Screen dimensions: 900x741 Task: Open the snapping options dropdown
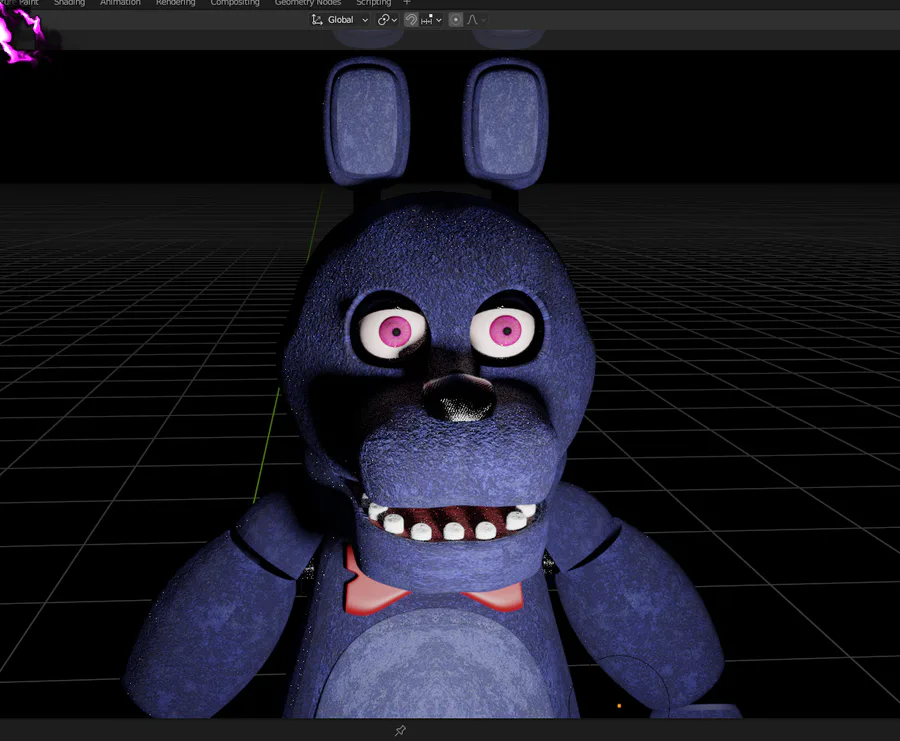click(431, 20)
